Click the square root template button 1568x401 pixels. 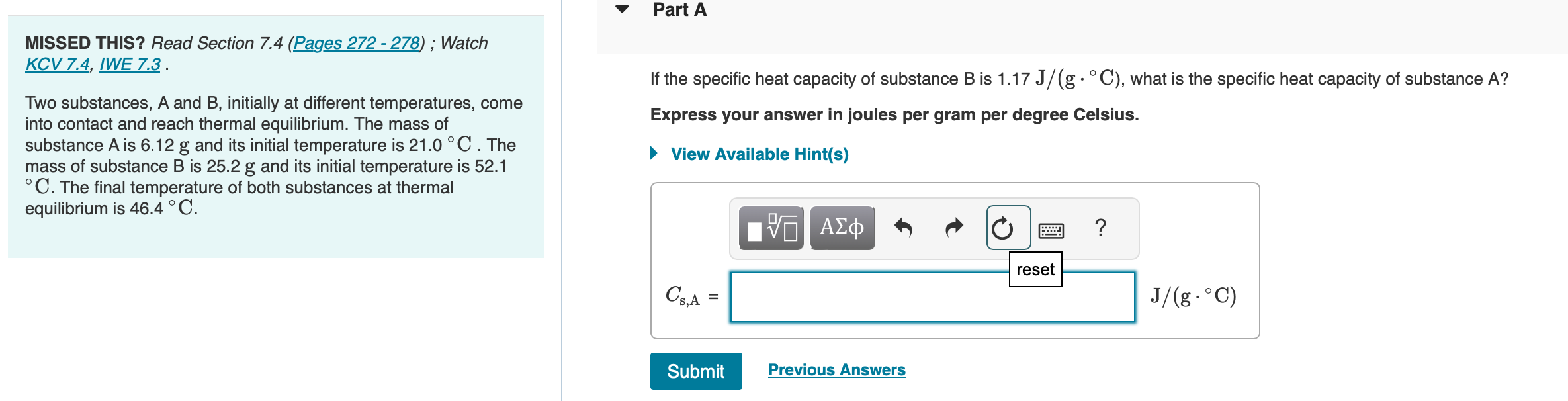click(771, 228)
